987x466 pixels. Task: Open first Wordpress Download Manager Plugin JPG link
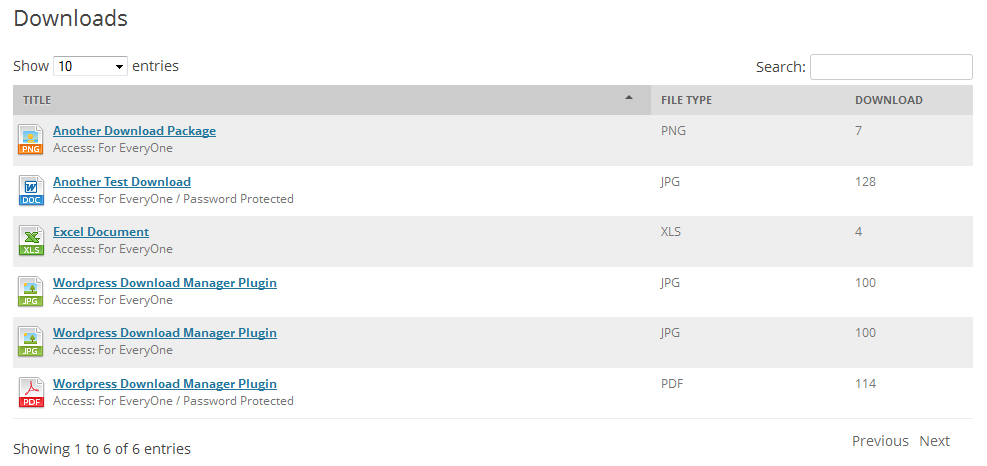[x=165, y=283]
